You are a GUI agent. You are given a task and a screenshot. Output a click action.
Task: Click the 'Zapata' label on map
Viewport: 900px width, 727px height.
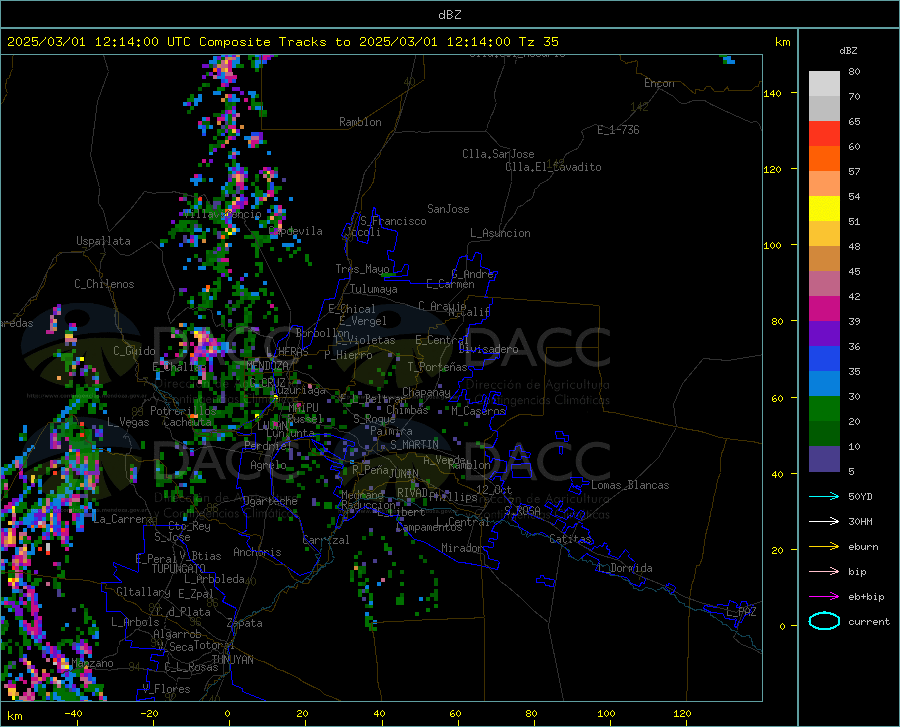pyautogui.click(x=245, y=623)
